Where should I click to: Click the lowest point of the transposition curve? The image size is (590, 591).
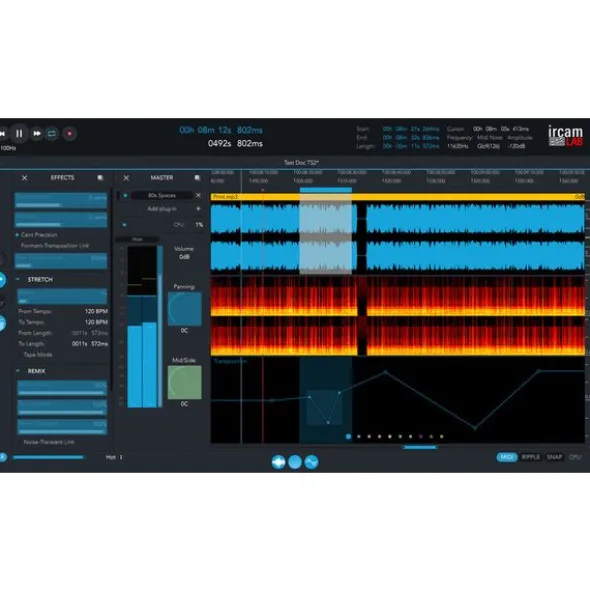[x=475, y=428]
